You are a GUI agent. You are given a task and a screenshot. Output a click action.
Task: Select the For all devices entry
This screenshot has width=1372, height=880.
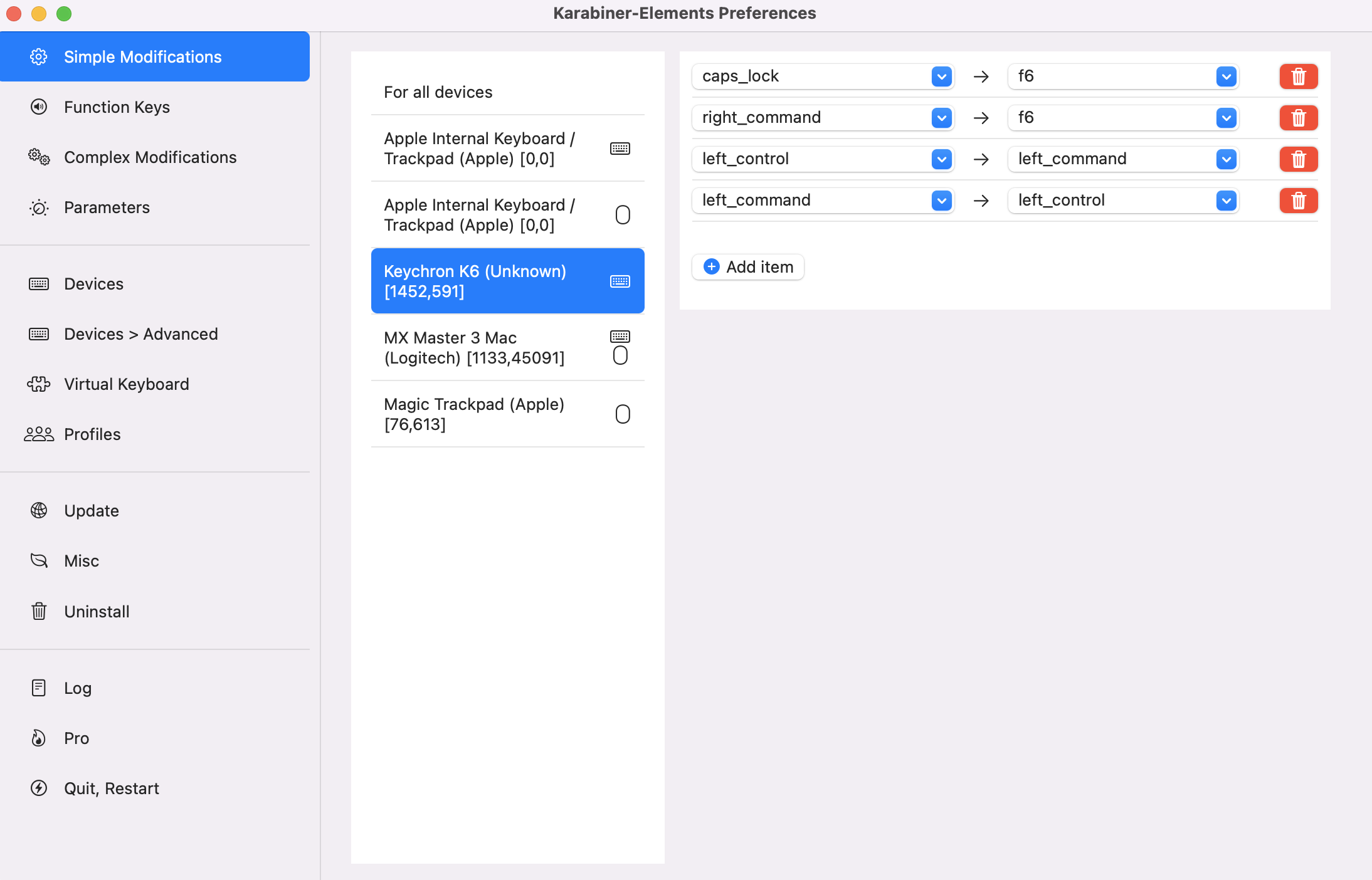coord(438,92)
